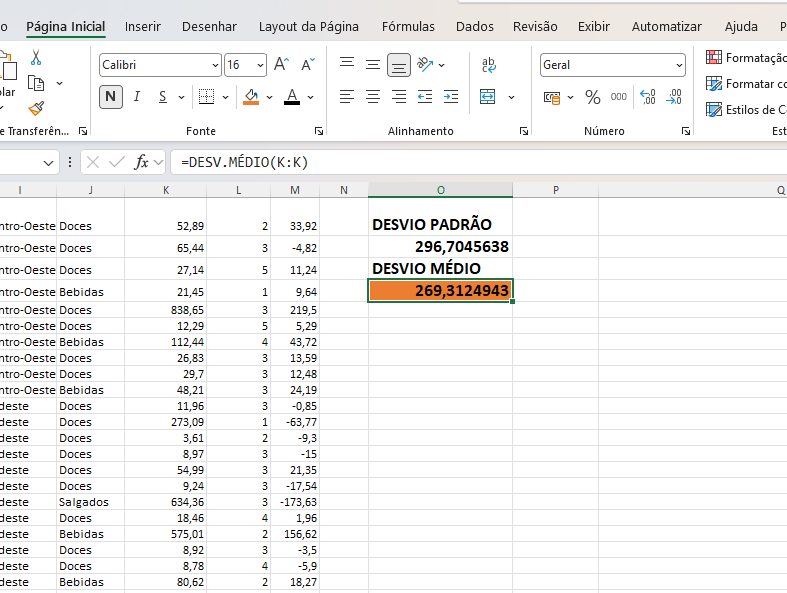Apply orange fill color bucket
787x593 pixels.
251,96
